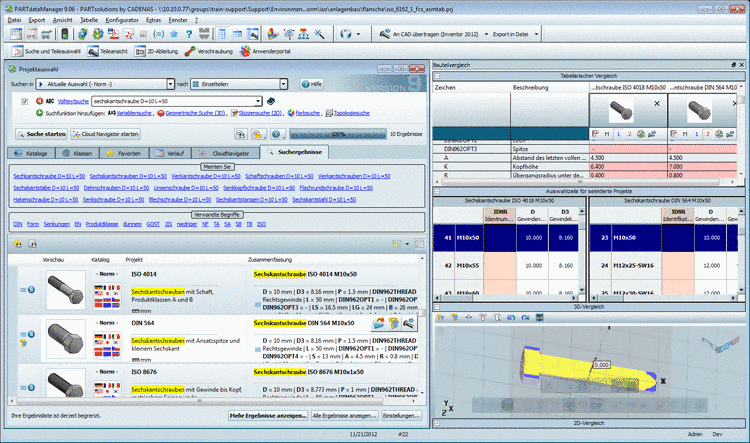The image size is (750, 443).
Task: Click the 100% search progress bar
Action: [x=338, y=134]
